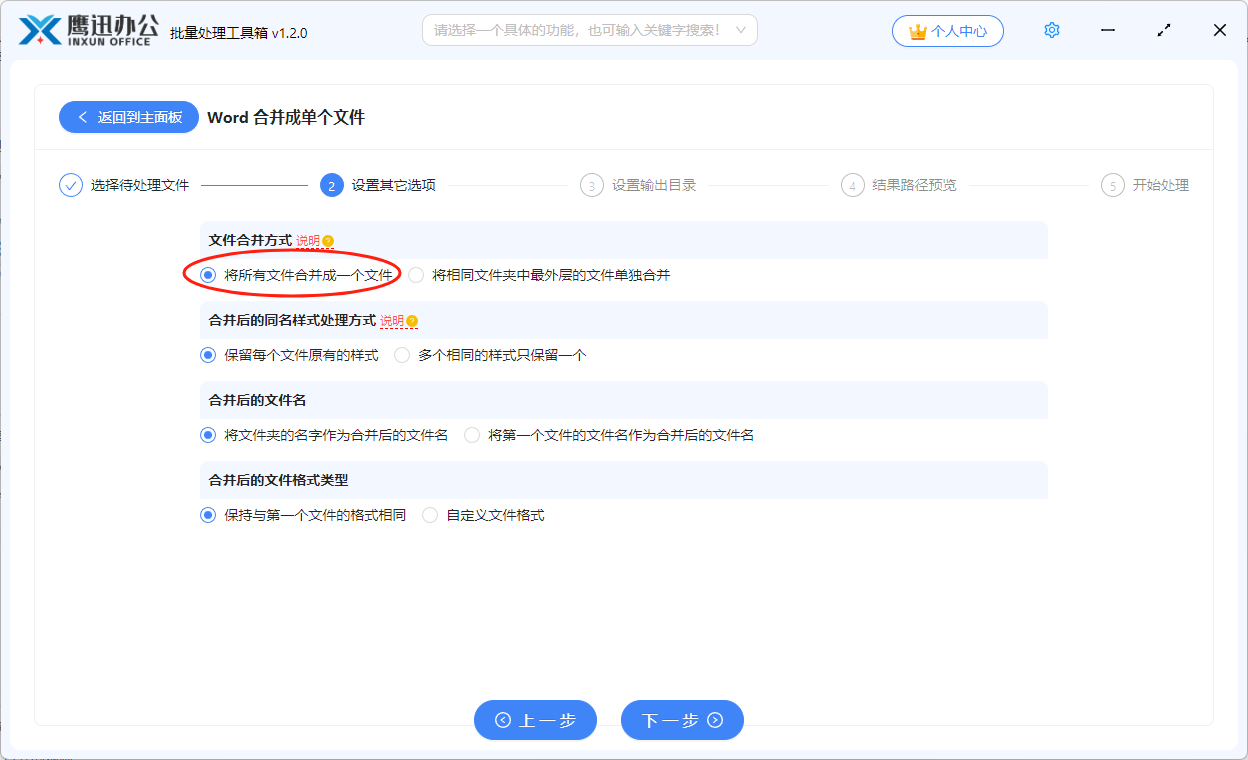1248x760 pixels.
Task: Click 下一步 button
Action: coord(682,720)
